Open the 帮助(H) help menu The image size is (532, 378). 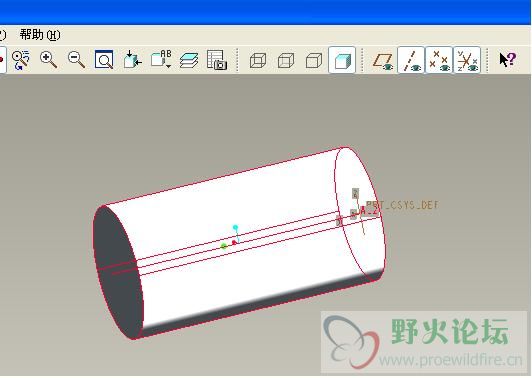(x=40, y=35)
